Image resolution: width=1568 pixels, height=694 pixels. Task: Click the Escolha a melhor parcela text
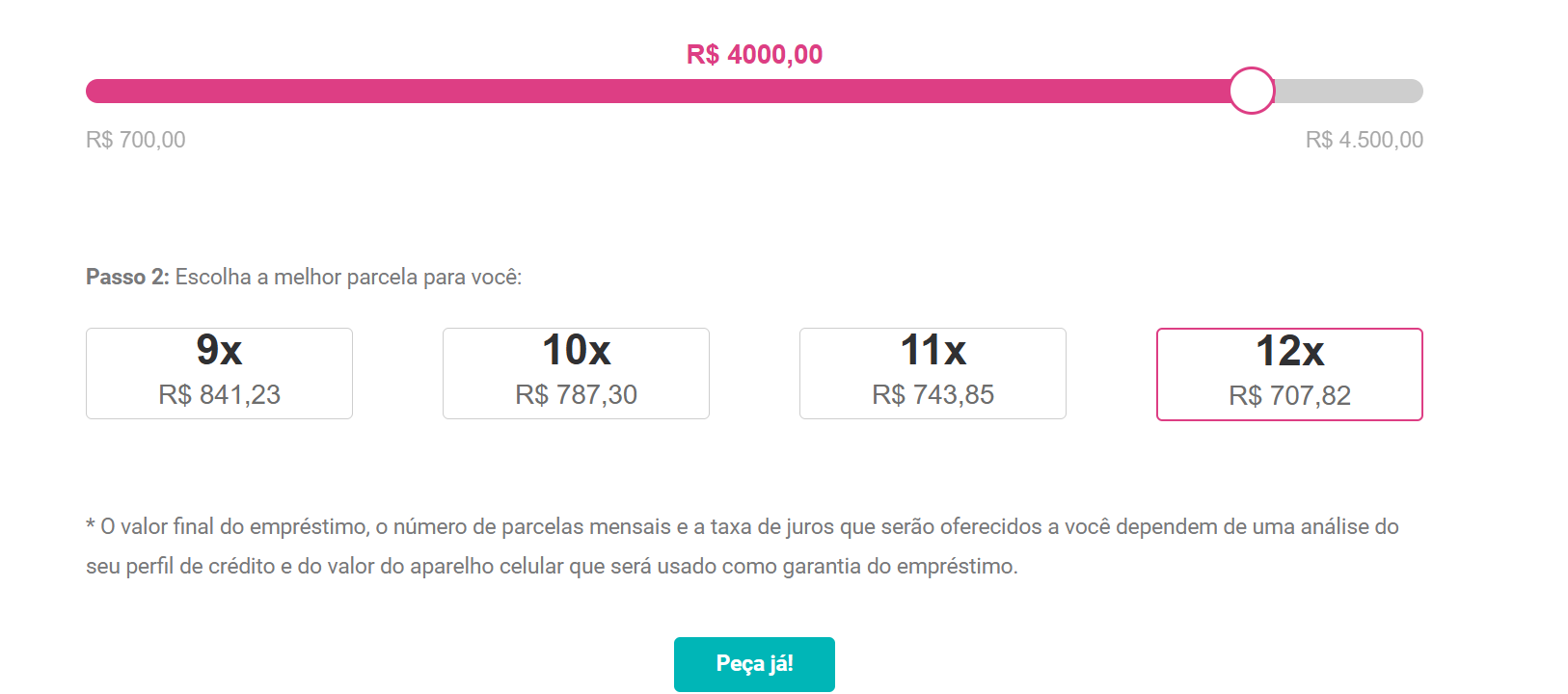point(348,278)
